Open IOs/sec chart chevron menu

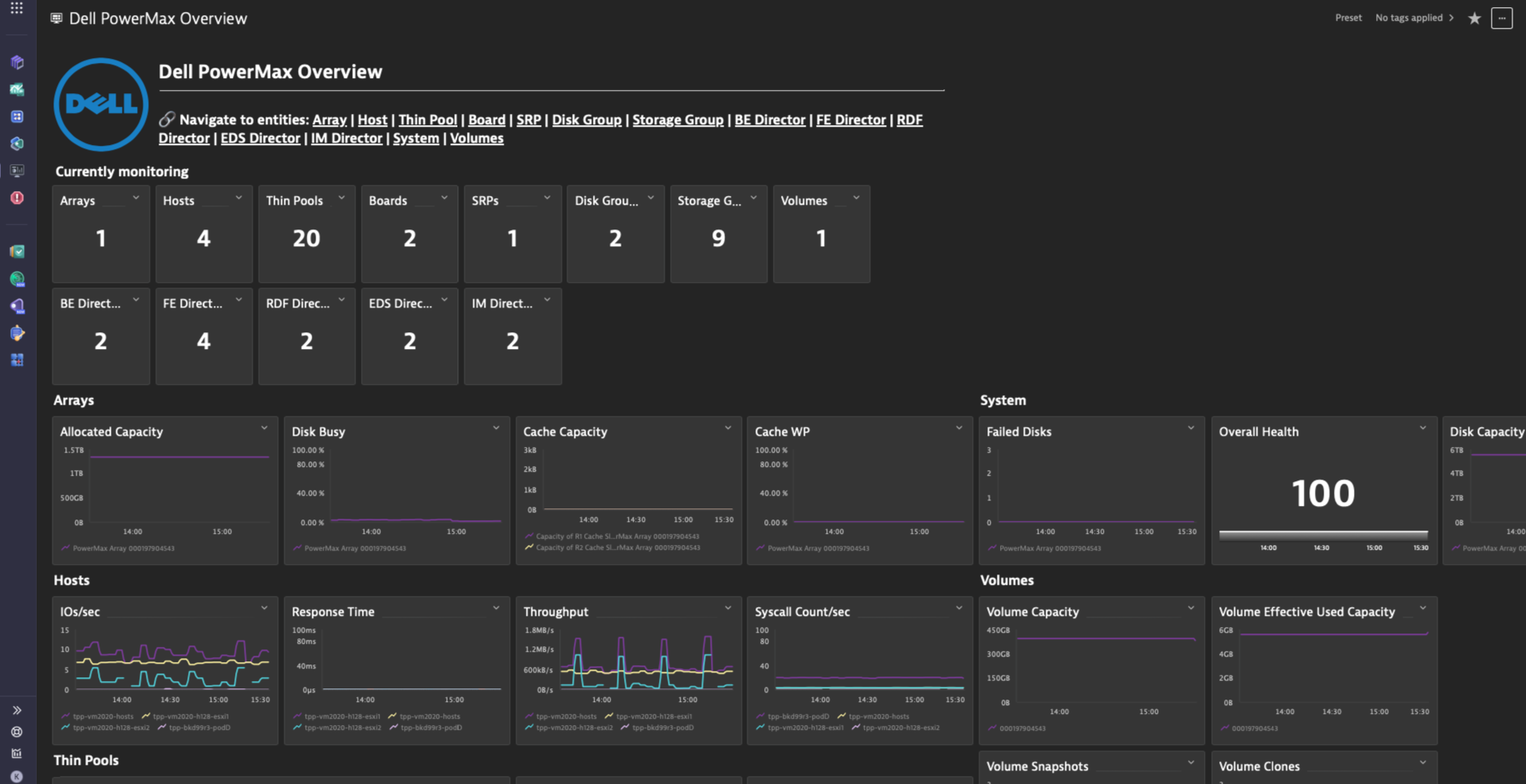(x=265, y=608)
